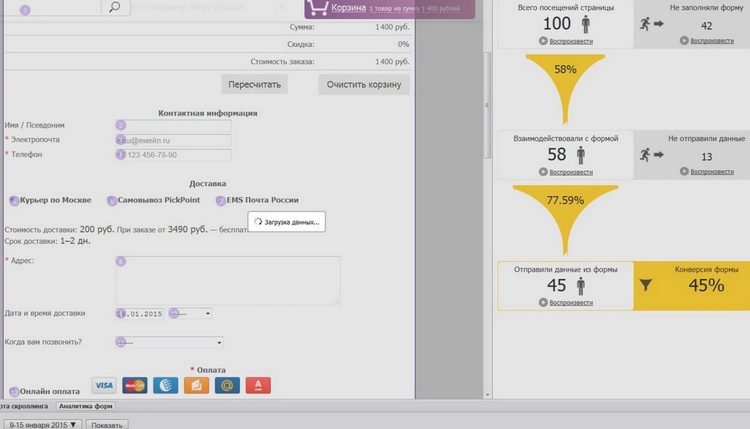Play replay under Не отправили данные
Screen dimensions: 750x429
point(707,171)
